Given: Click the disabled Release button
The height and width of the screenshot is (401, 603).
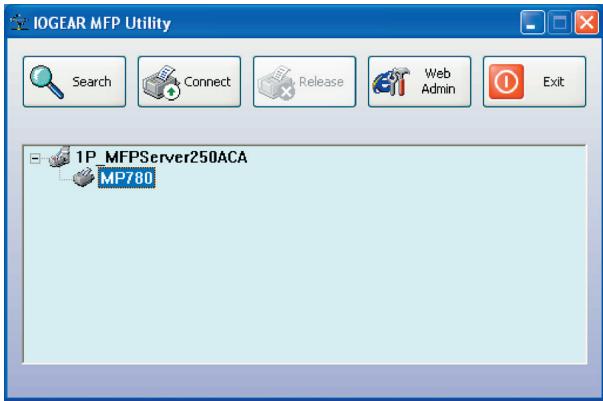Looking at the screenshot, I should tap(304, 82).
